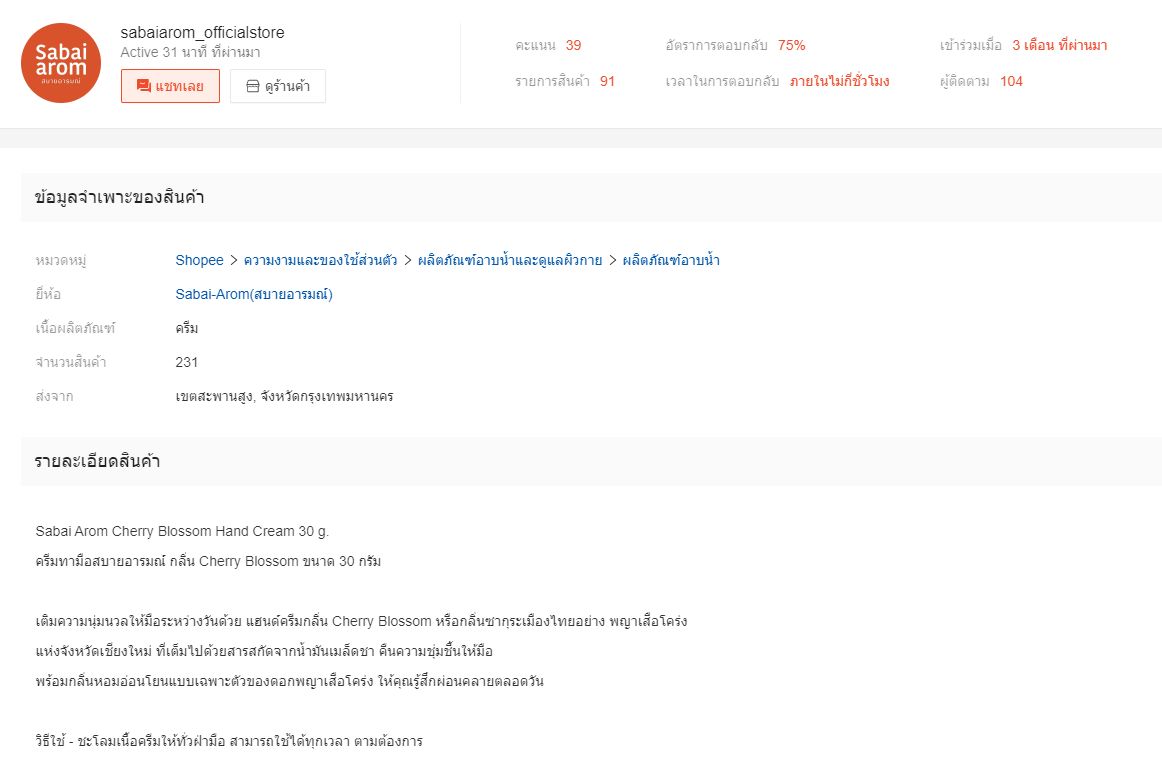1162x782 pixels.
Task: Click the Sabai arom shop logo
Action: pyautogui.click(x=61, y=63)
